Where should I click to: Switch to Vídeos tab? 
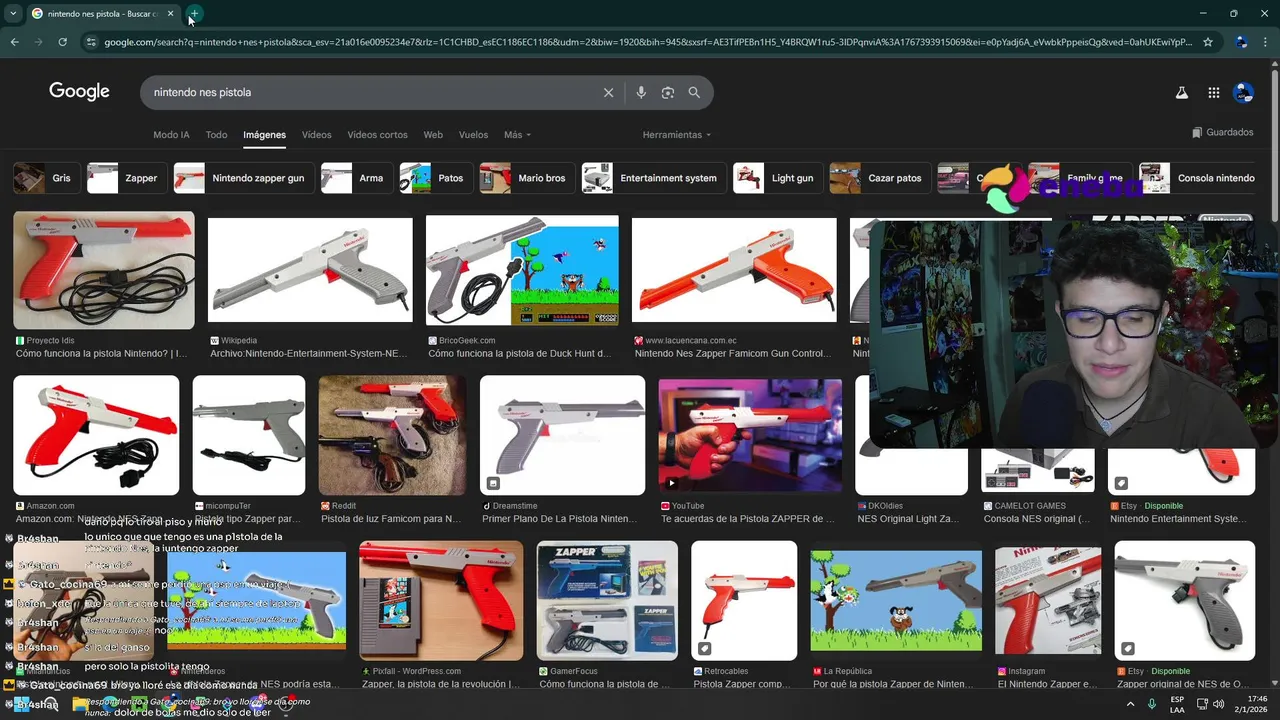coord(316,135)
